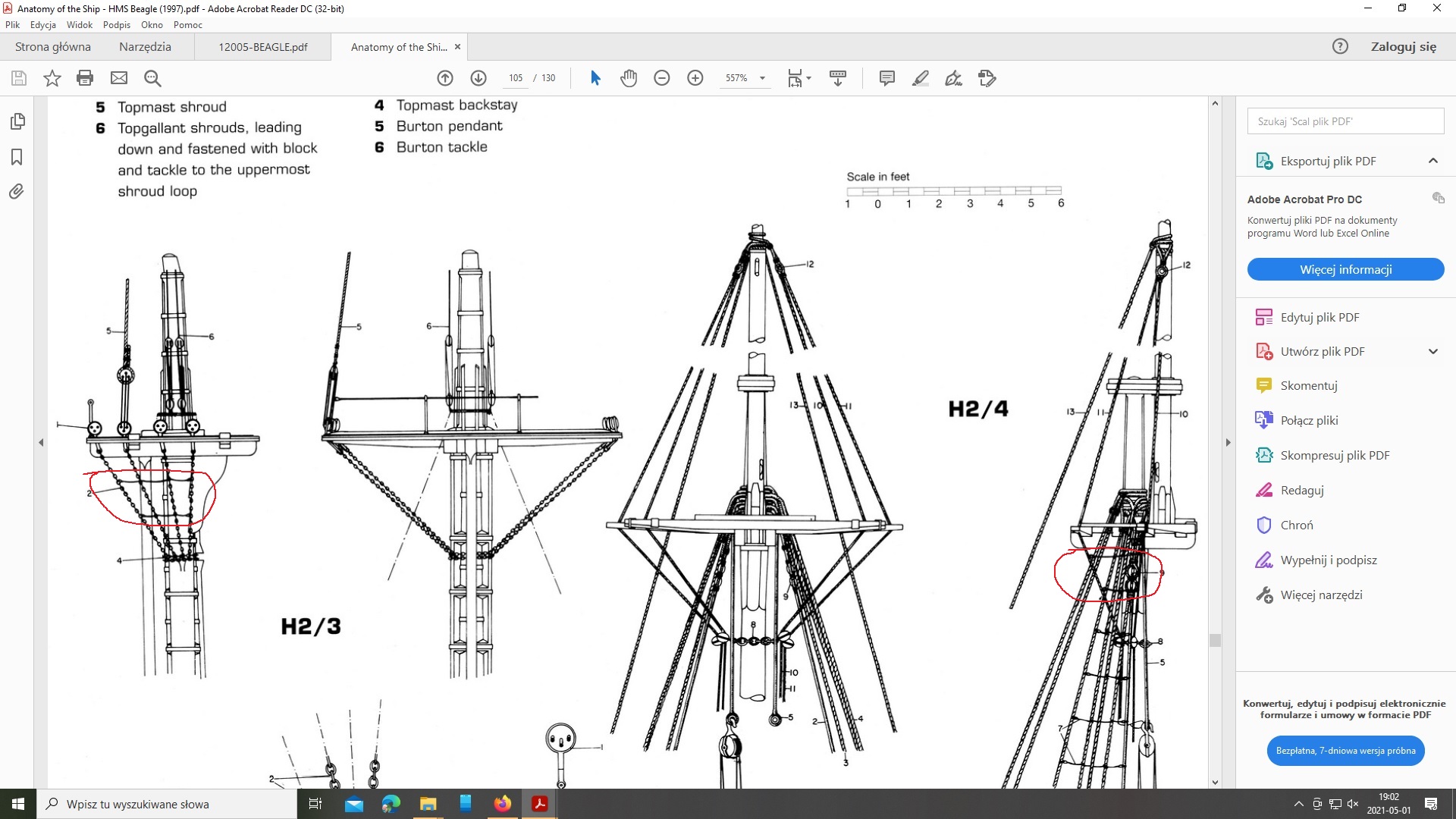The image size is (1456, 819).
Task: Collapse Eksportuj plik PDF section
Action: tap(1432, 161)
